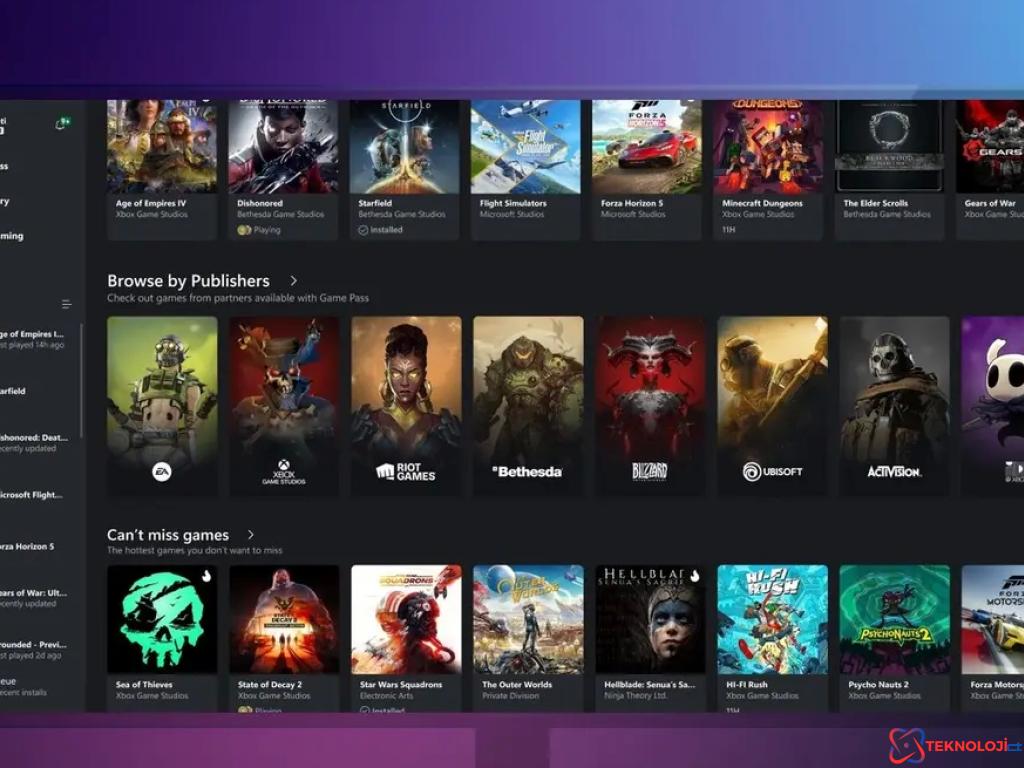Click 'Private Division' under The Outer Worlds
This screenshot has width=1024, height=768.
pyautogui.click(x=511, y=696)
